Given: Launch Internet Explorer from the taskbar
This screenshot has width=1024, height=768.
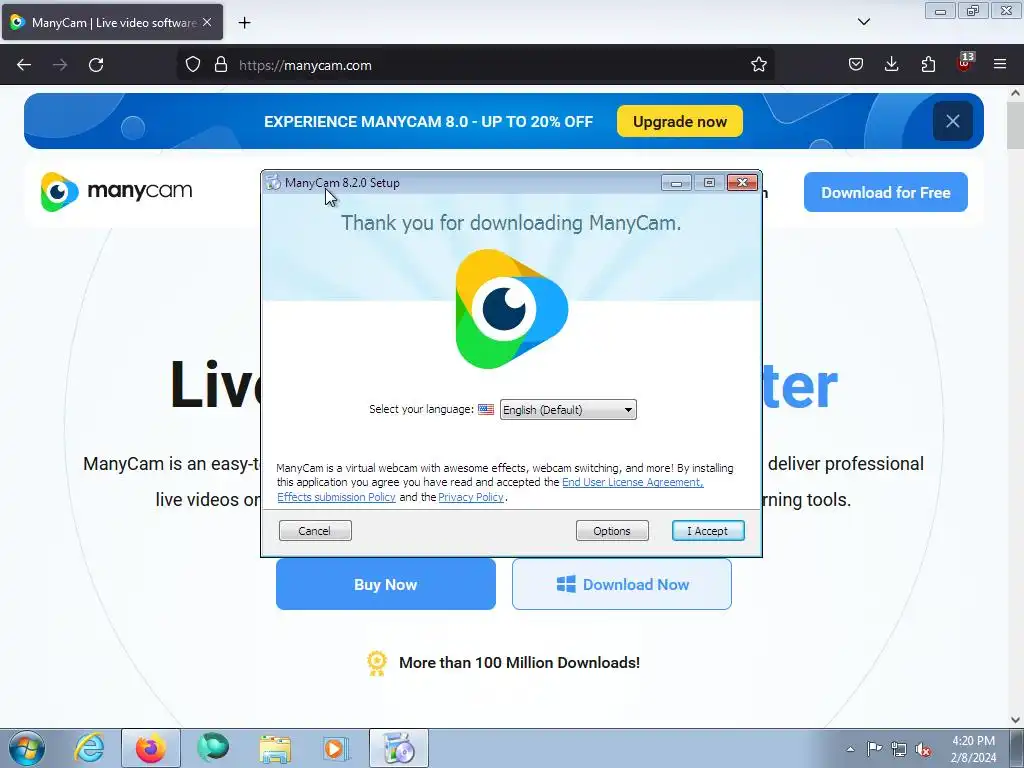Looking at the screenshot, I should pos(89,748).
